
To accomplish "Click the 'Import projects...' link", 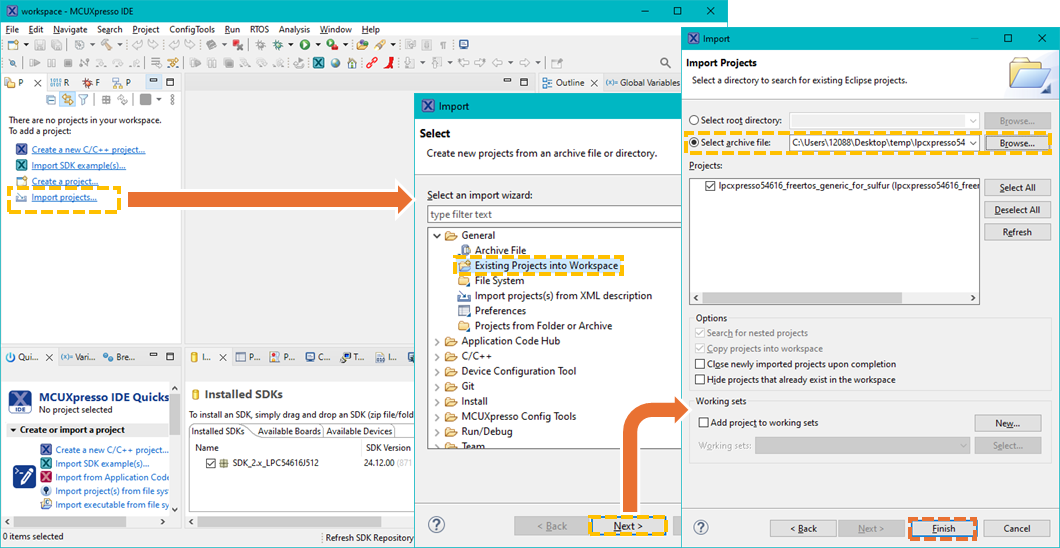I will tap(64, 197).
